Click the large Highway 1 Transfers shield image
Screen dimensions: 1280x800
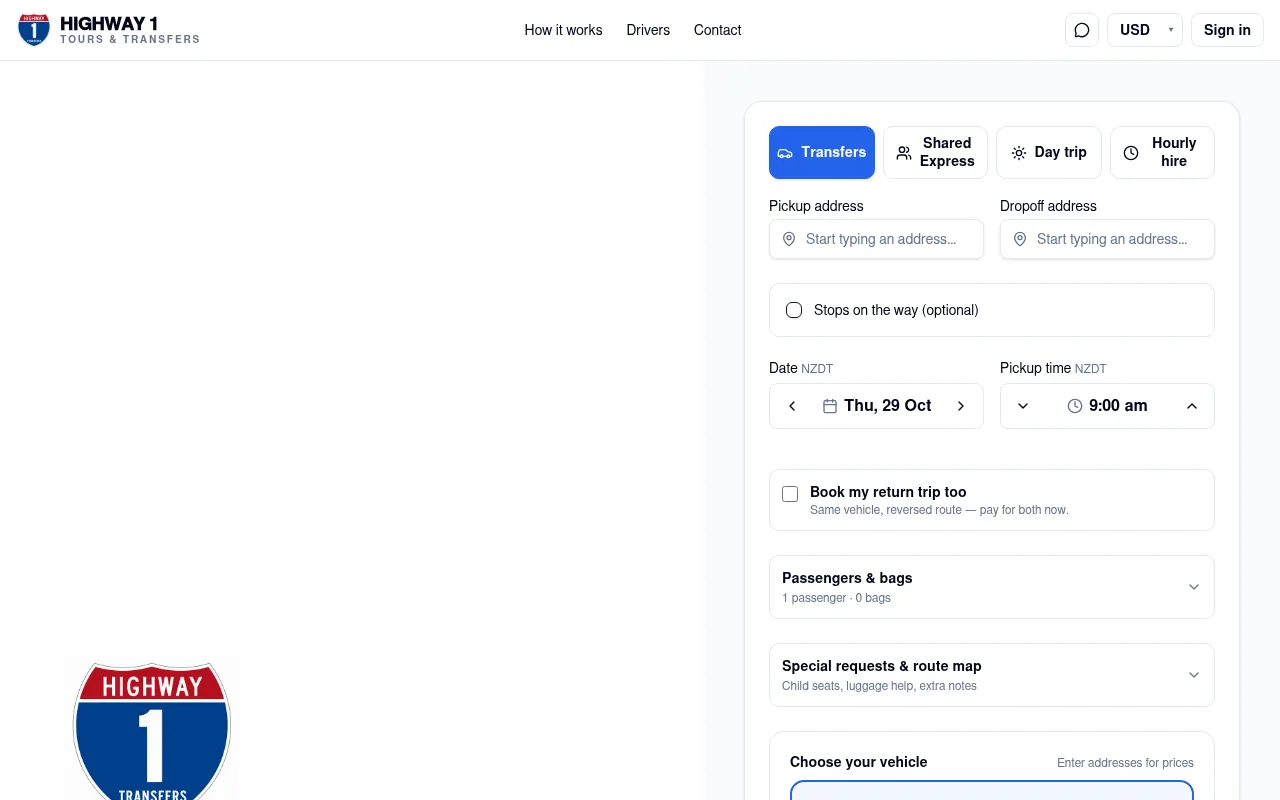(152, 730)
